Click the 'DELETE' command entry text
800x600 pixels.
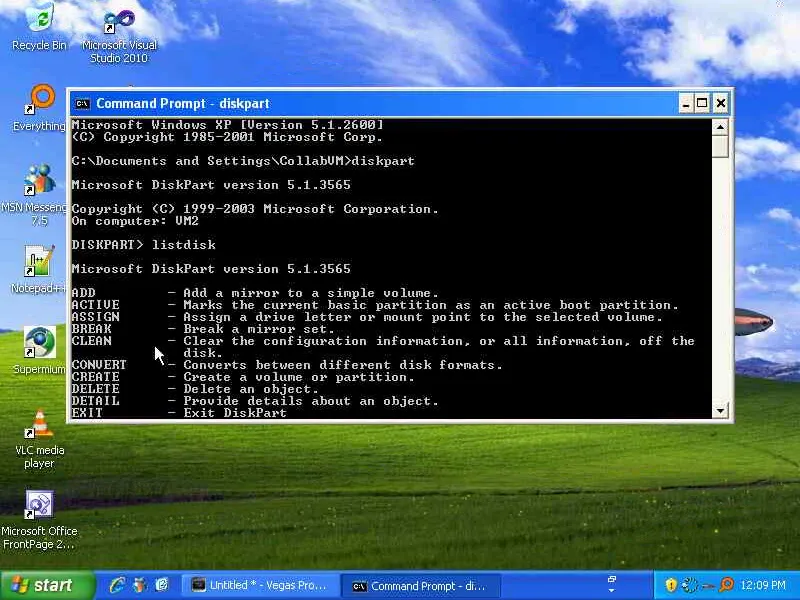click(x=95, y=389)
